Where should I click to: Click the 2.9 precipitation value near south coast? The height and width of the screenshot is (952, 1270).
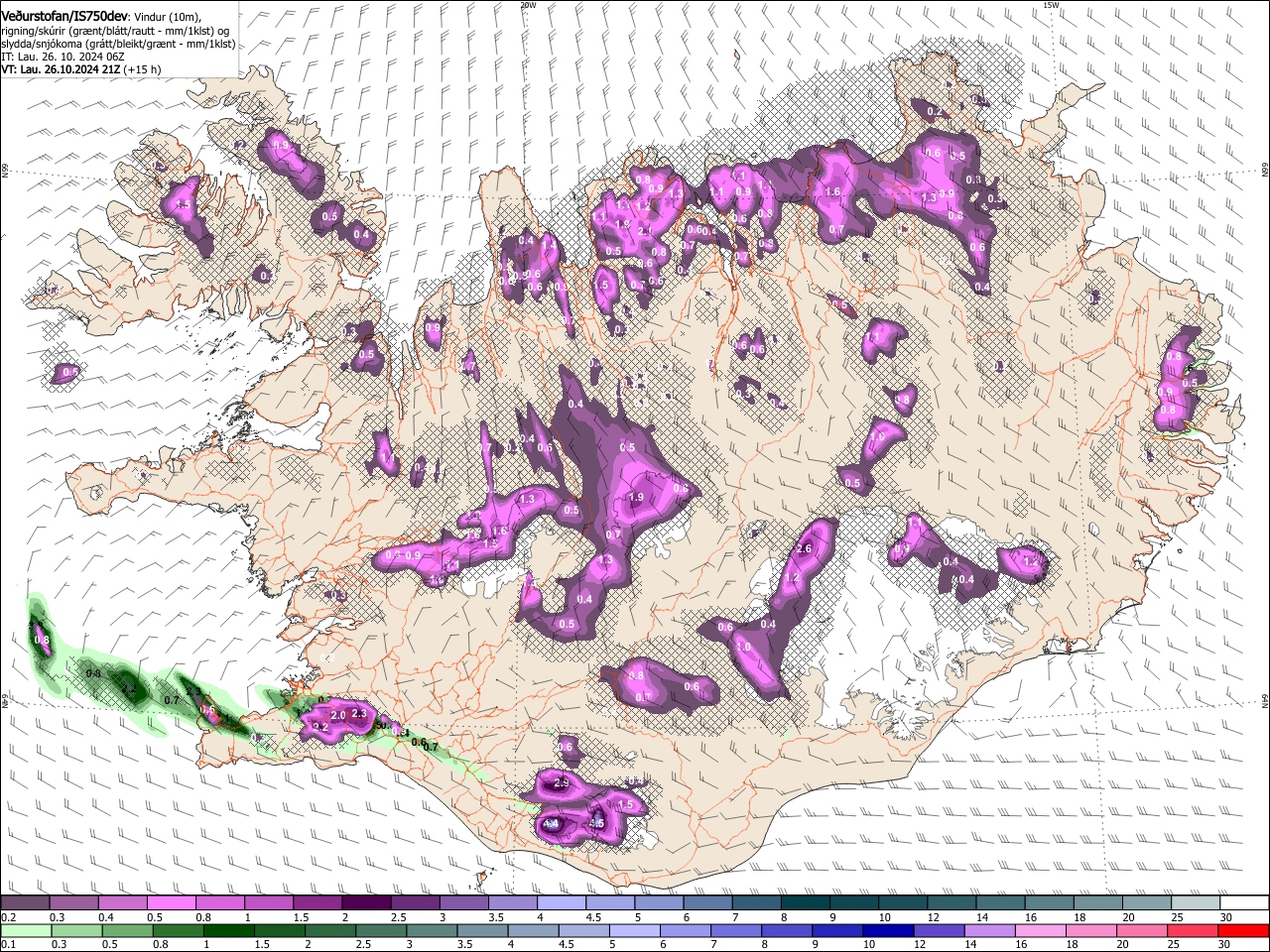[x=562, y=783]
